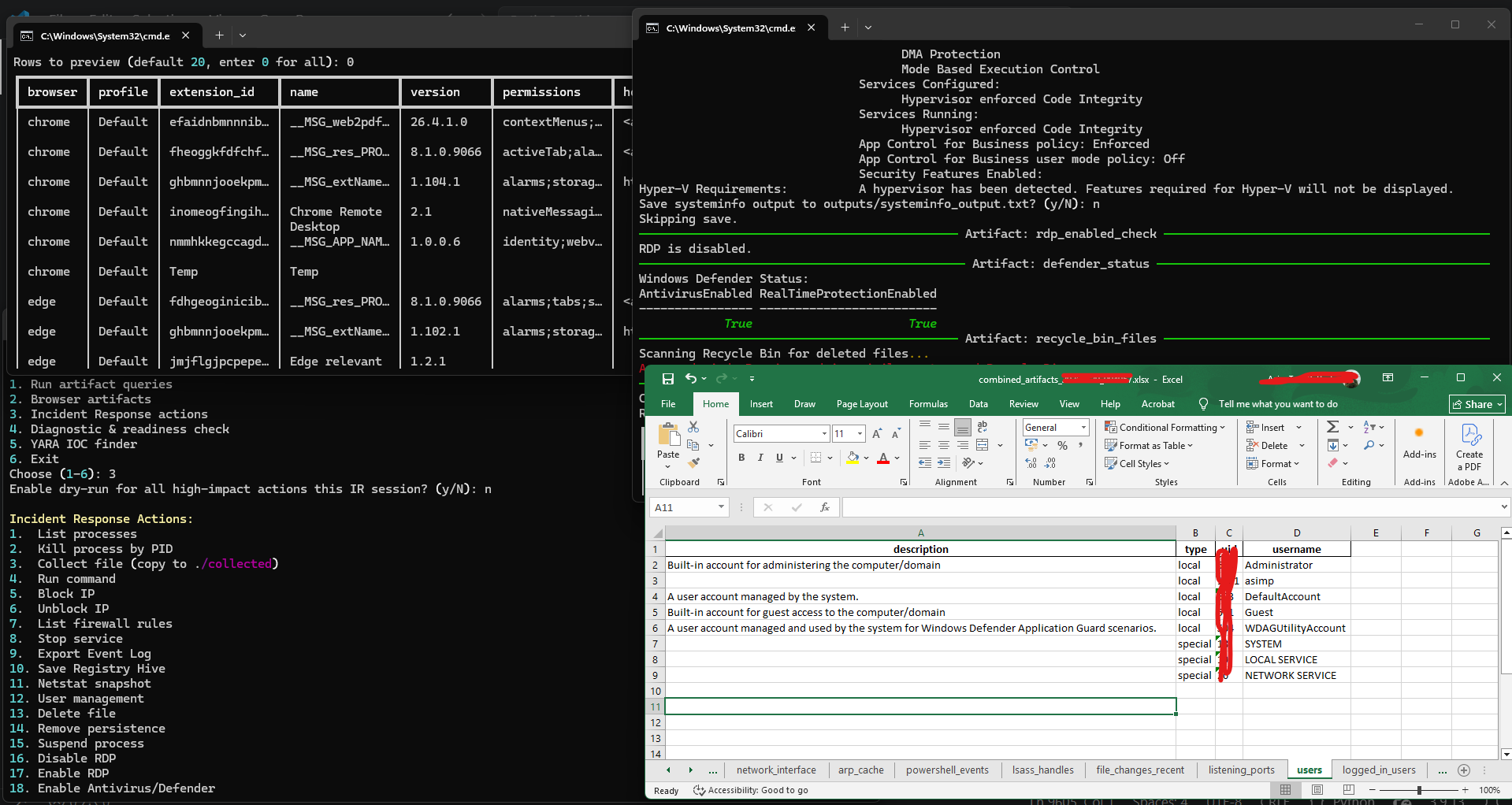Increase decimal places
This screenshot has width=1512, height=805.
click(x=1031, y=464)
